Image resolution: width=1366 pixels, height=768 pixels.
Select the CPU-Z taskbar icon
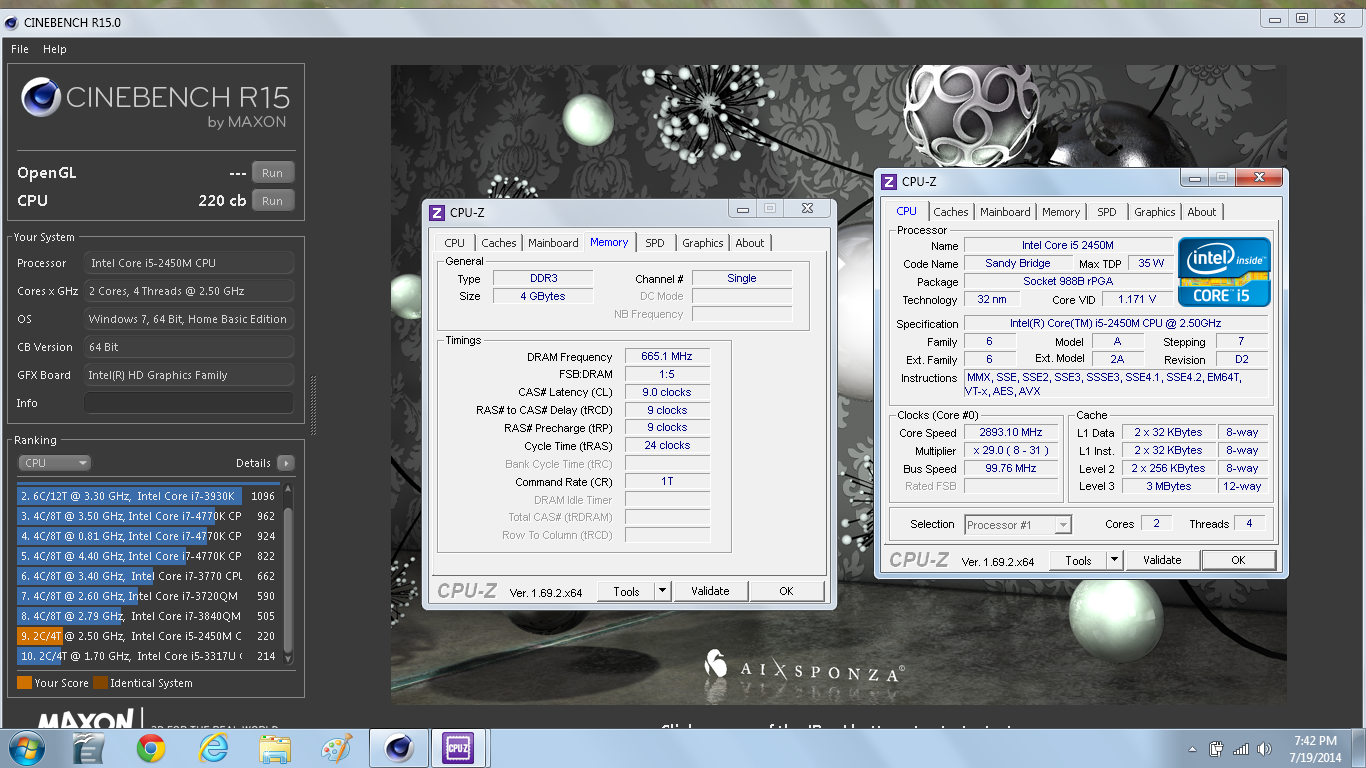457,748
